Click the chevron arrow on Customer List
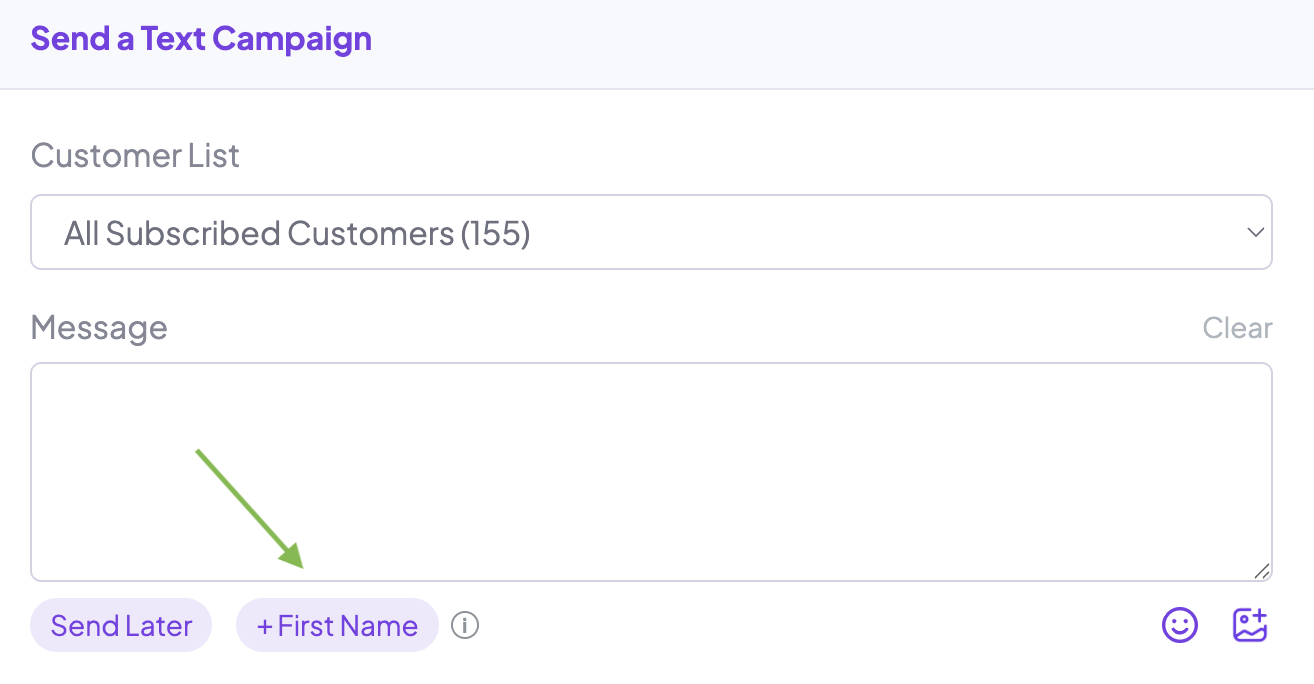1314x684 pixels. point(1255,233)
